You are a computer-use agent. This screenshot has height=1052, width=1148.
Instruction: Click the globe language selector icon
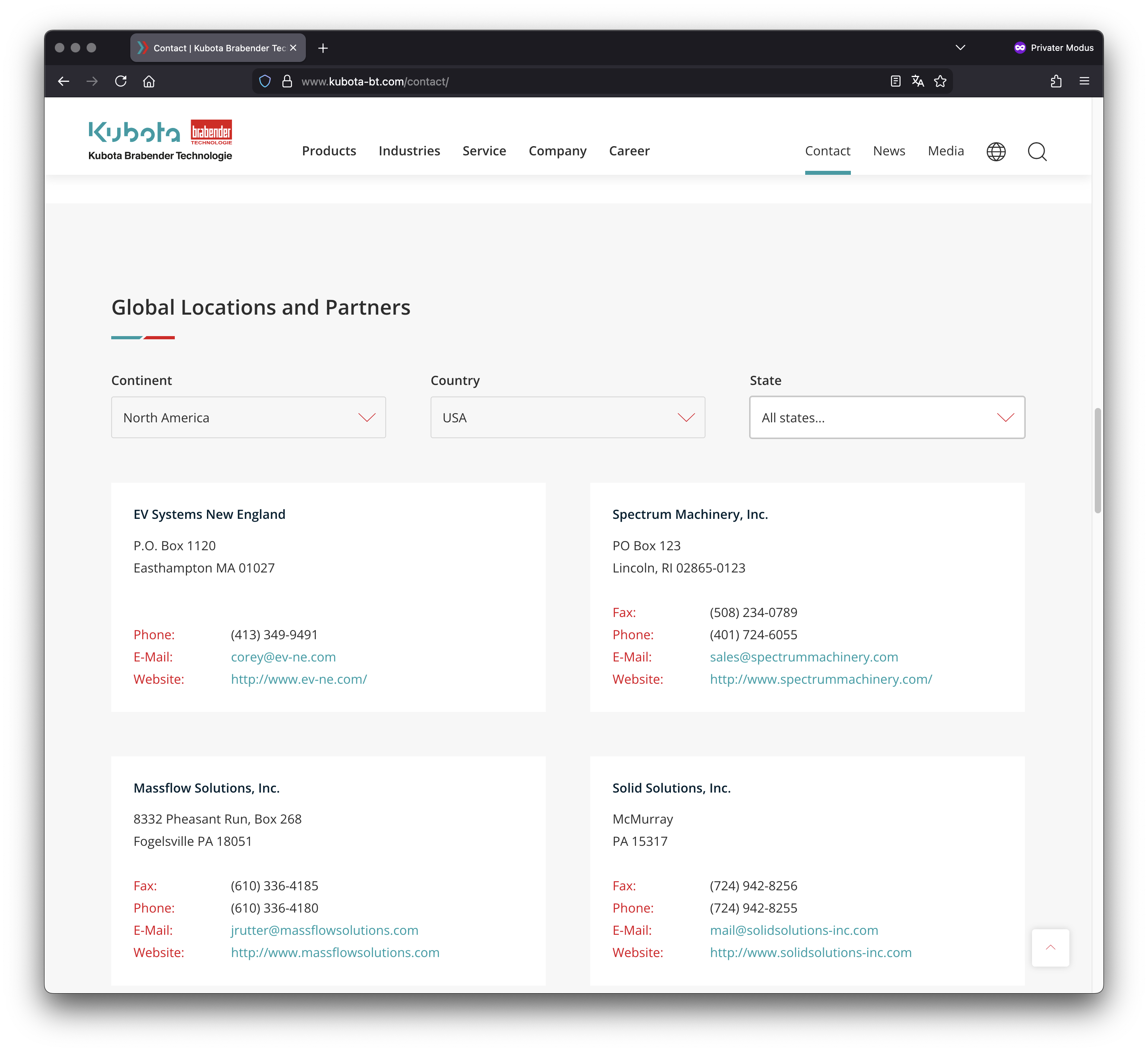(996, 151)
